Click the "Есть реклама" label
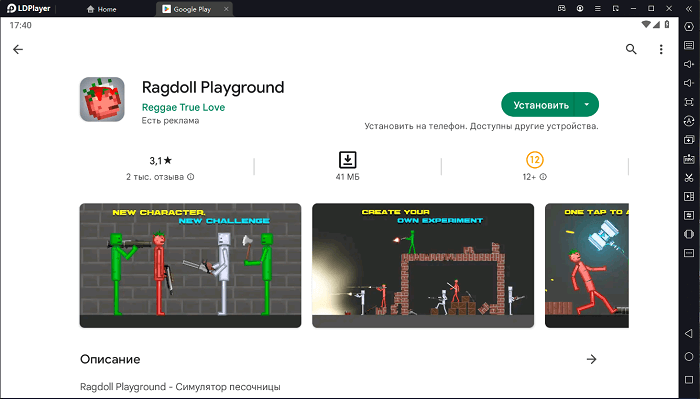 pos(170,121)
